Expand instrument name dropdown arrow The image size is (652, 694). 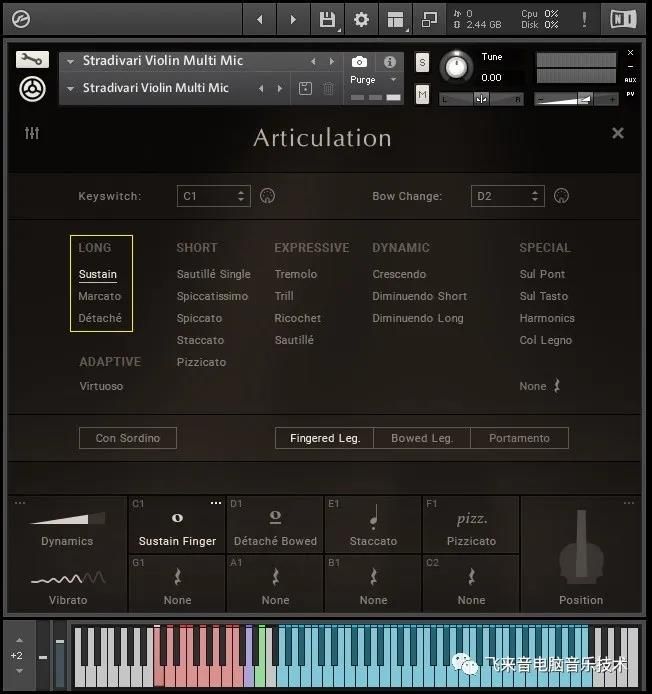(70, 62)
